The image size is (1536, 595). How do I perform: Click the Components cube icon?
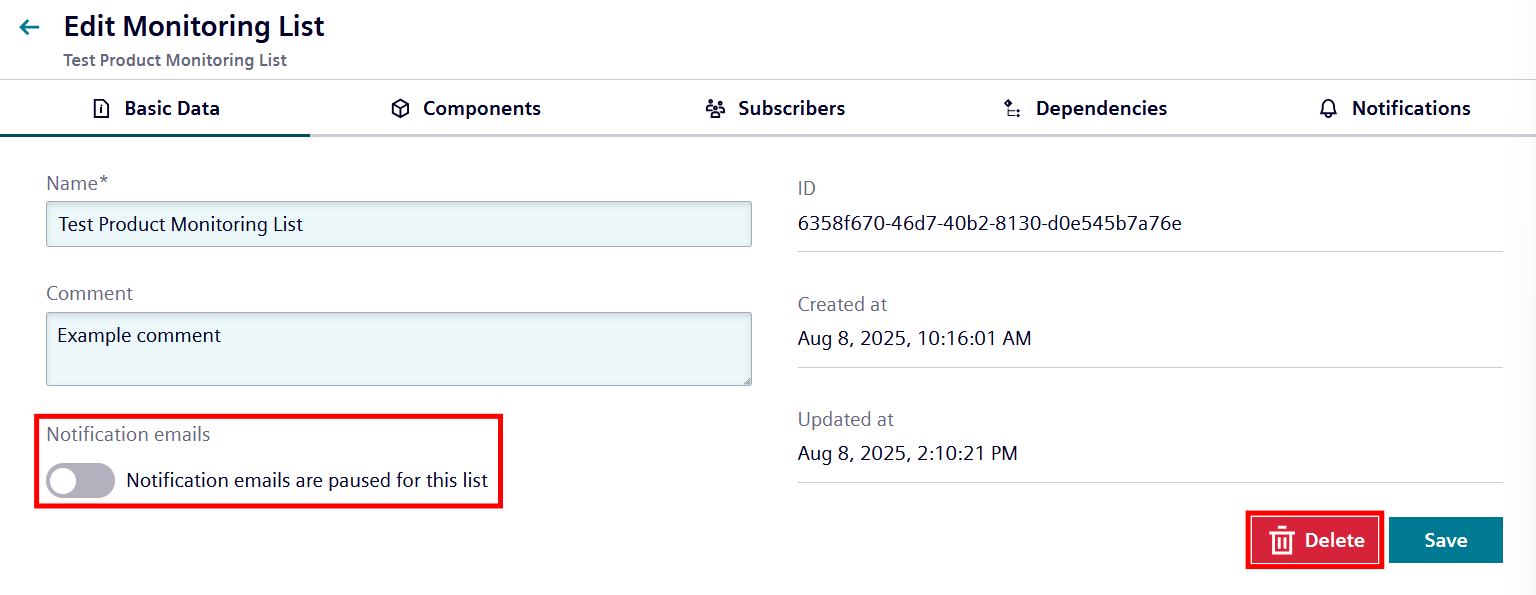pos(400,107)
